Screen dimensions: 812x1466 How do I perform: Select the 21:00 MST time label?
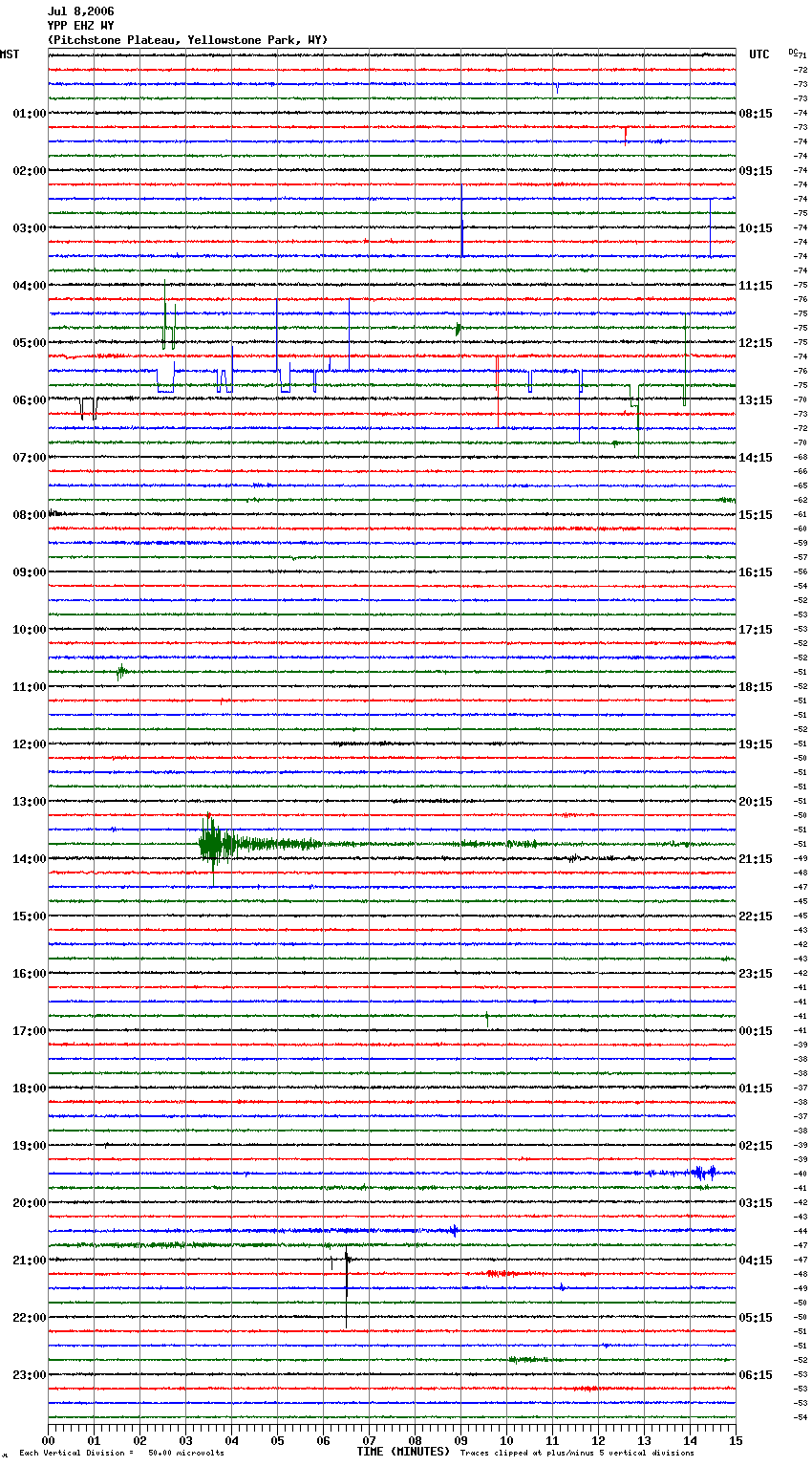click(30, 1261)
